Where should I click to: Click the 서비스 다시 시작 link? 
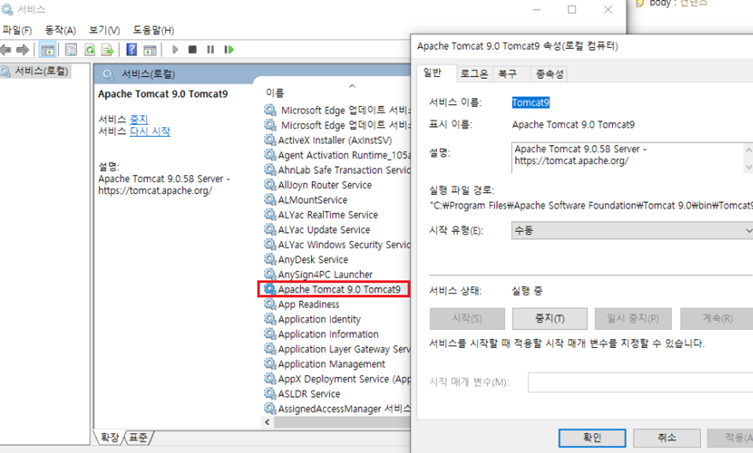[x=150, y=131]
